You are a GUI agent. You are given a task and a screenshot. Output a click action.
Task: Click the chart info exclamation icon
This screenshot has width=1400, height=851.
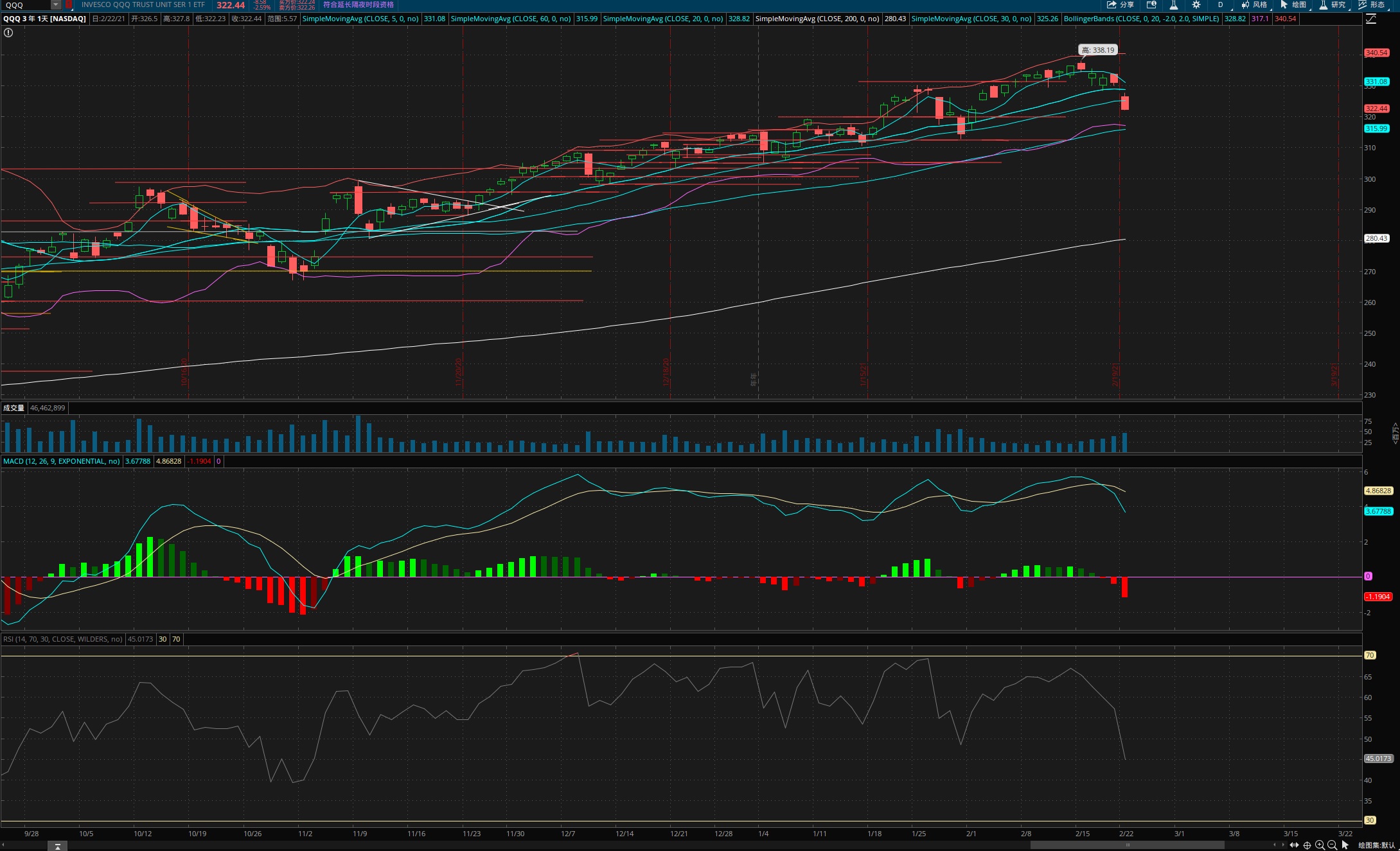8,32
